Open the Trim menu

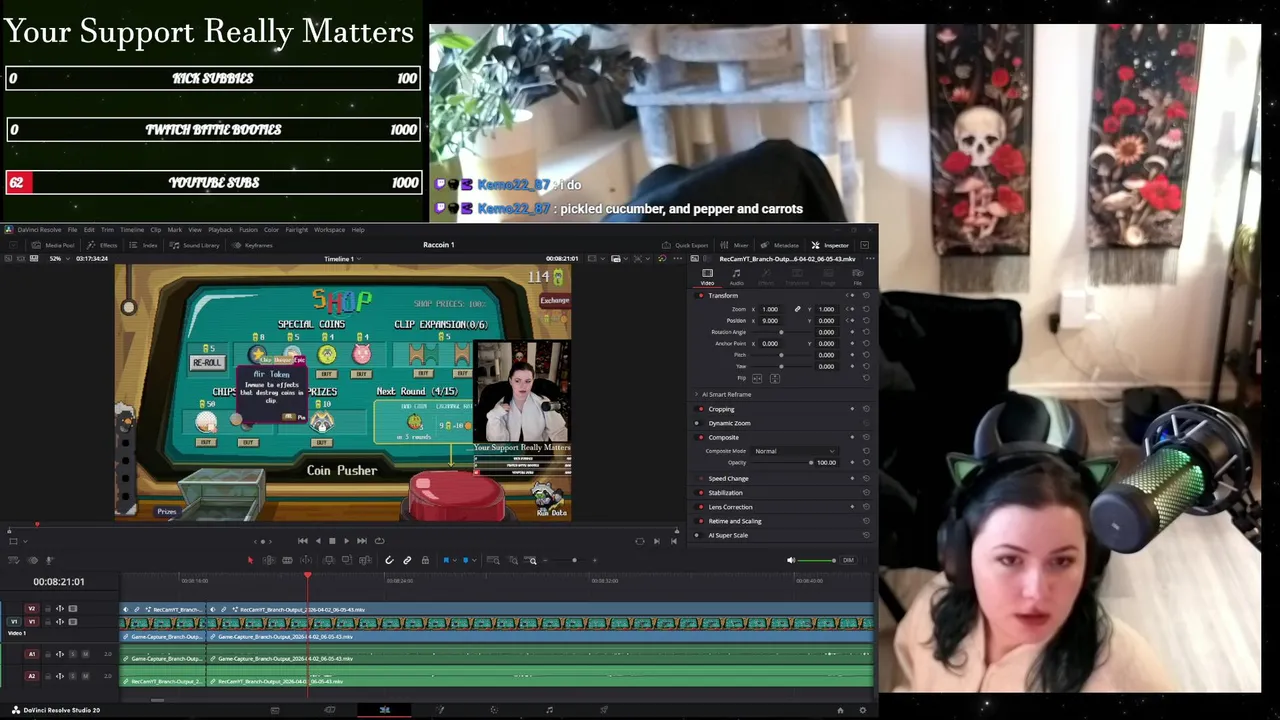pos(107,230)
